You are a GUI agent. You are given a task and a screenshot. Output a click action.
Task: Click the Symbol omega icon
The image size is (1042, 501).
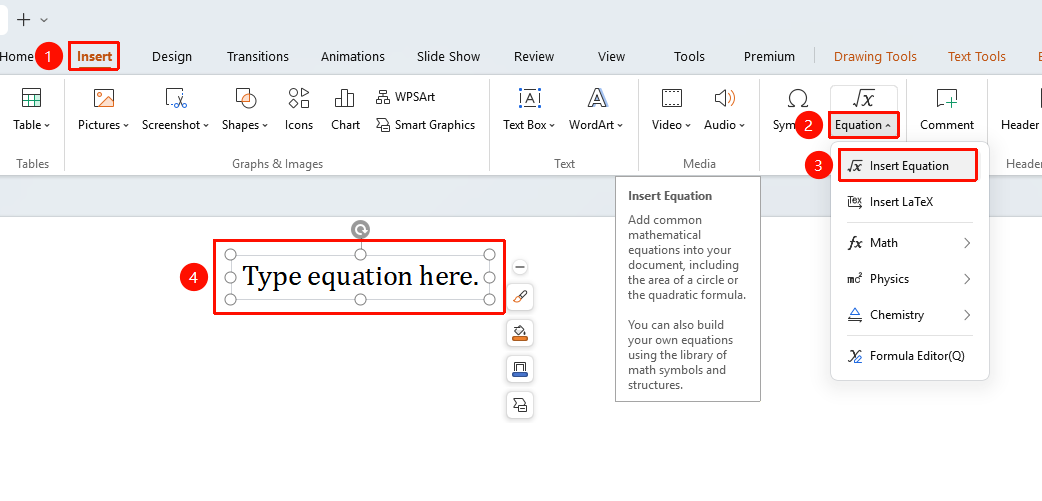click(x=797, y=98)
